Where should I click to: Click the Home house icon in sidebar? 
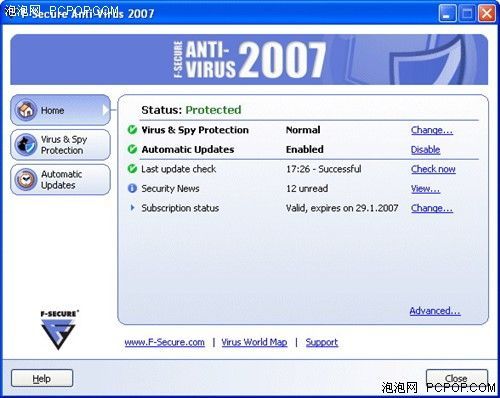[26, 110]
